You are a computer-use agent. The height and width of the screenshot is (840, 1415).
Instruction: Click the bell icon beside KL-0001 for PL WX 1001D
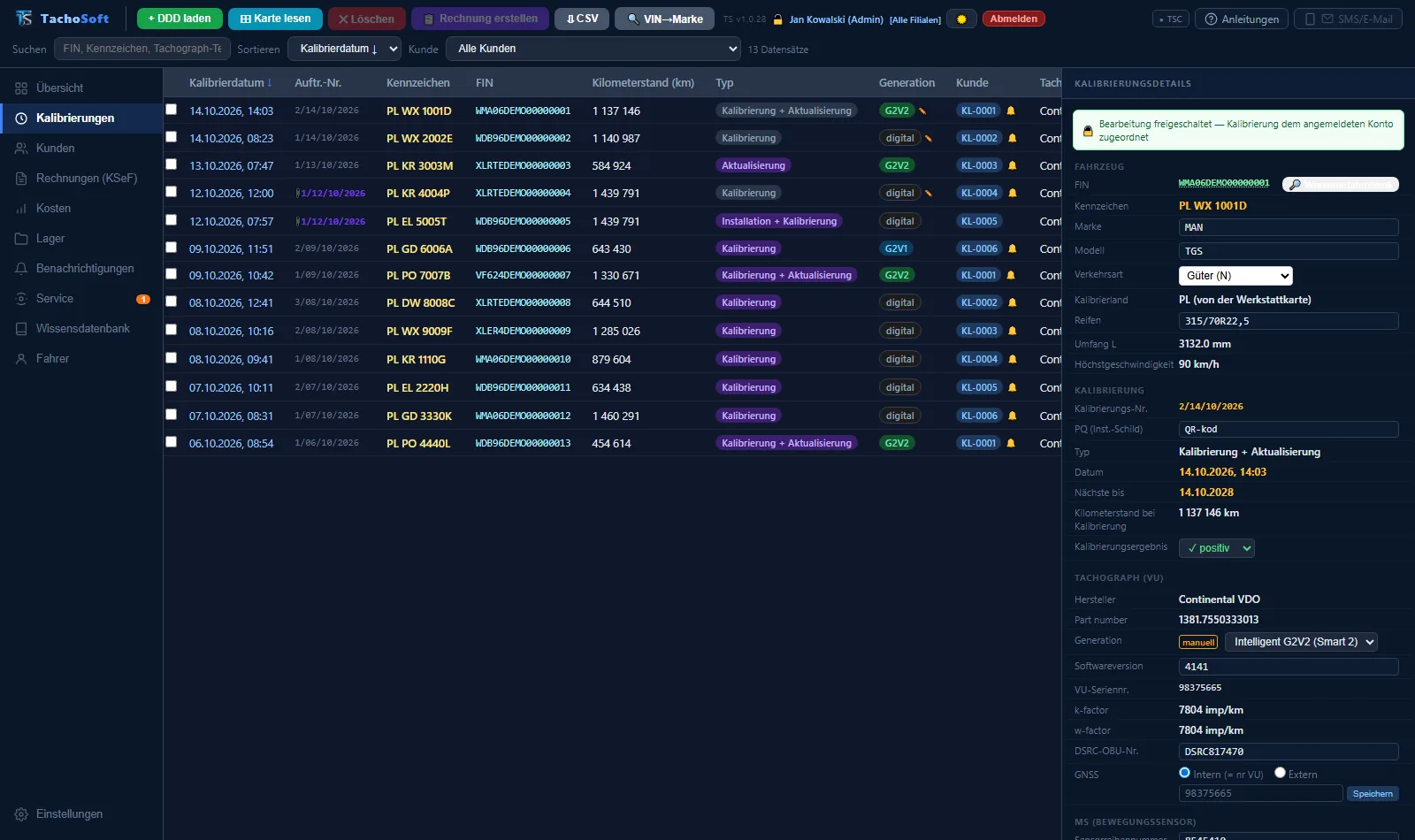pyautogui.click(x=1011, y=111)
